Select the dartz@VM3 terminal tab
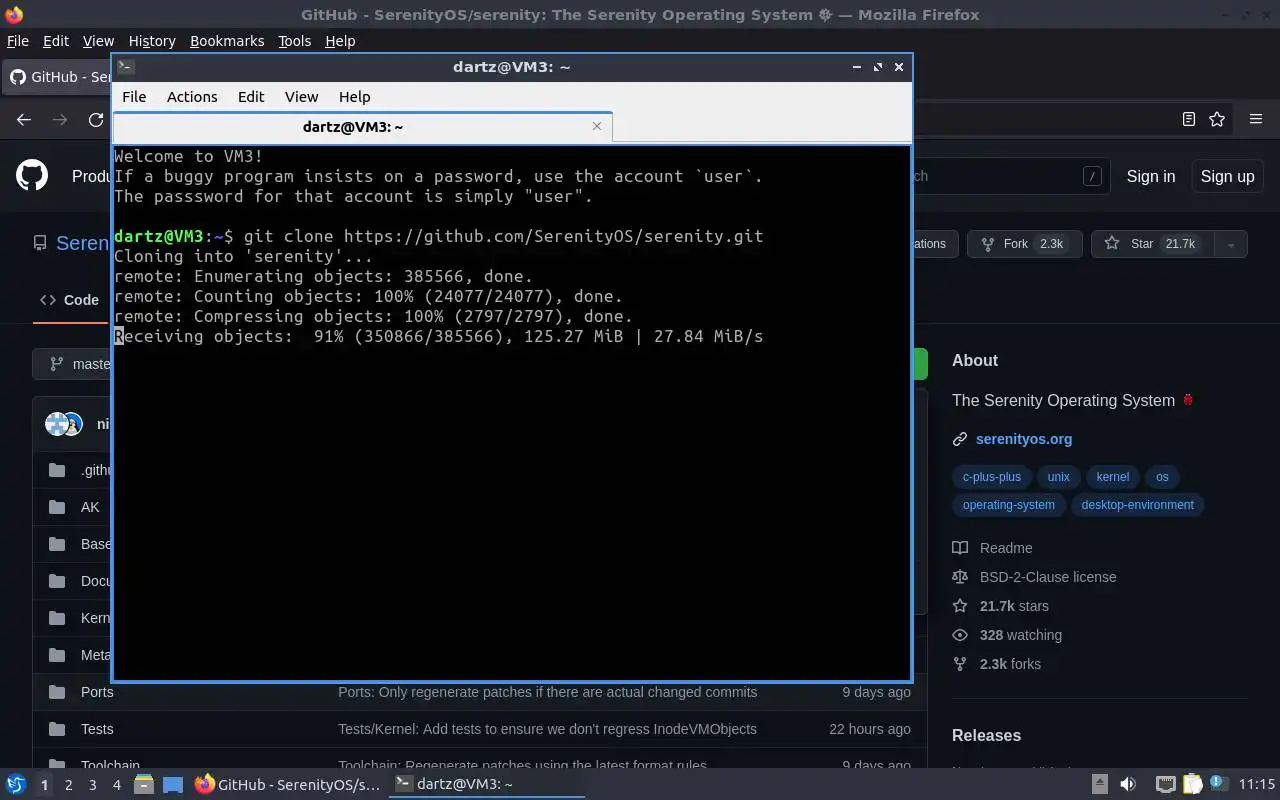The height and width of the screenshot is (800, 1280). pyautogui.click(x=362, y=127)
